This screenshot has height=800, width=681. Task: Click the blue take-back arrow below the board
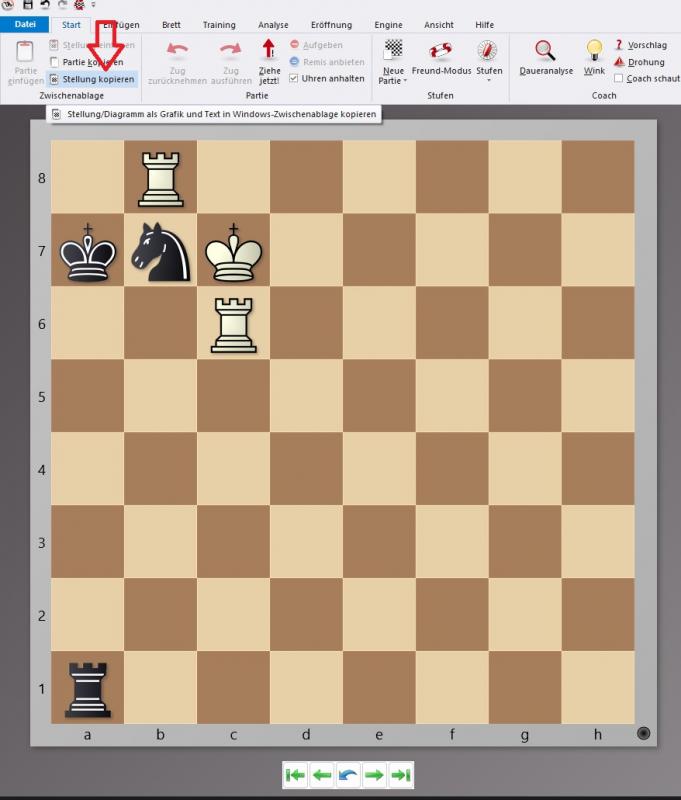coord(347,775)
